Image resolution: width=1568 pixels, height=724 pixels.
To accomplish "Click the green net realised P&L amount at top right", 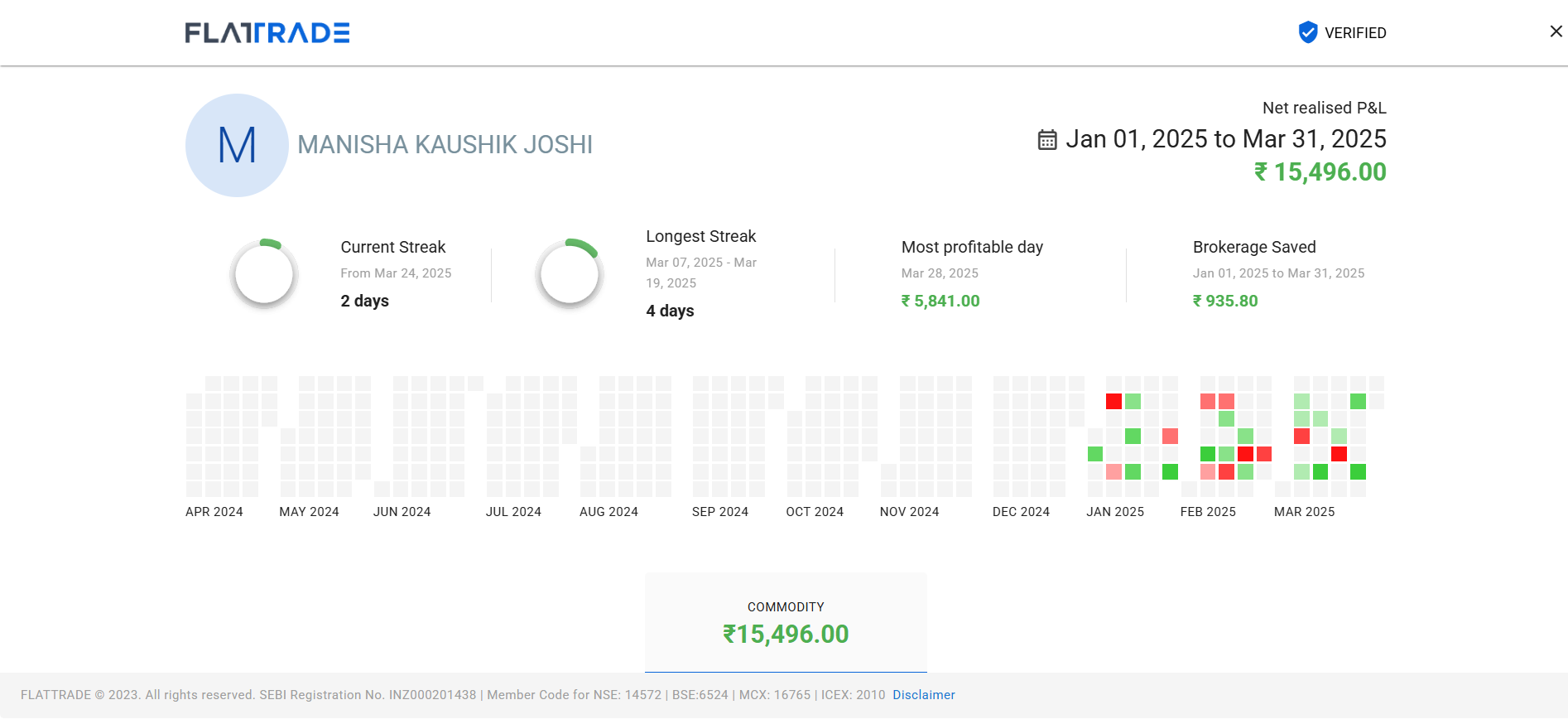I will coord(1320,172).
